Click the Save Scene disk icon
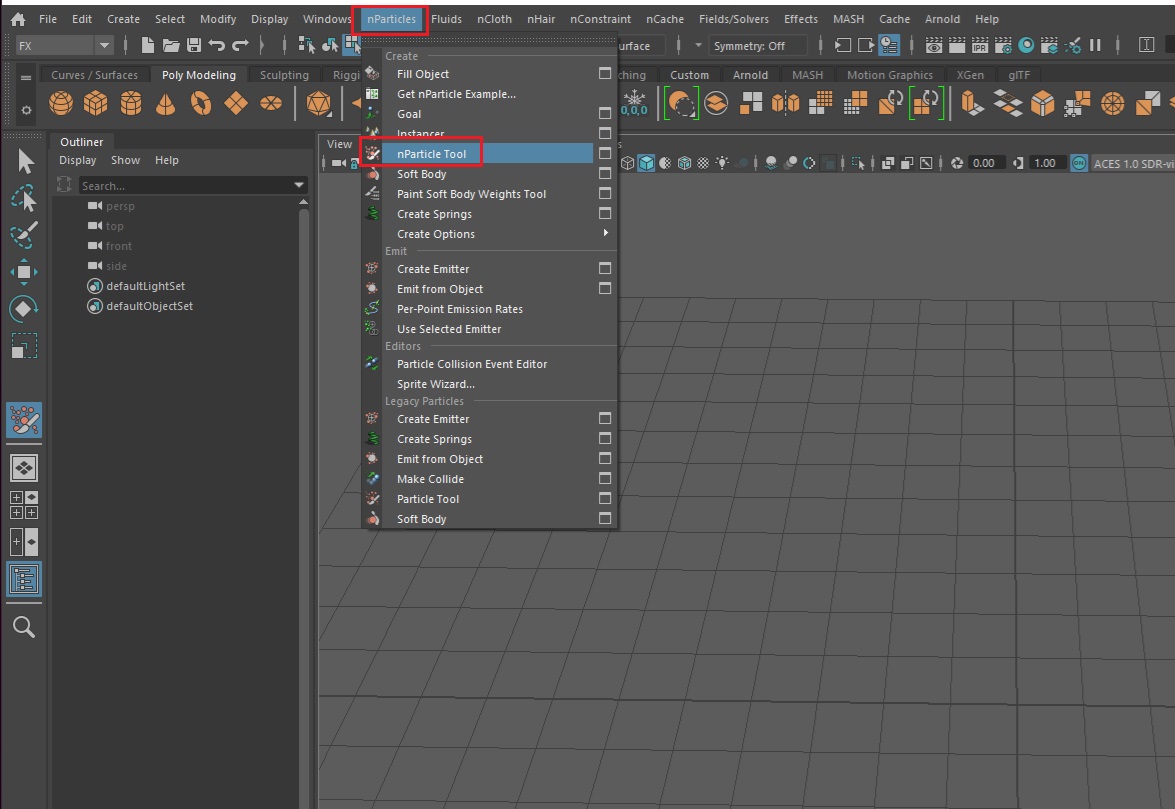The width and height of the screenshot is (1175, 809). tap(194, 46)
